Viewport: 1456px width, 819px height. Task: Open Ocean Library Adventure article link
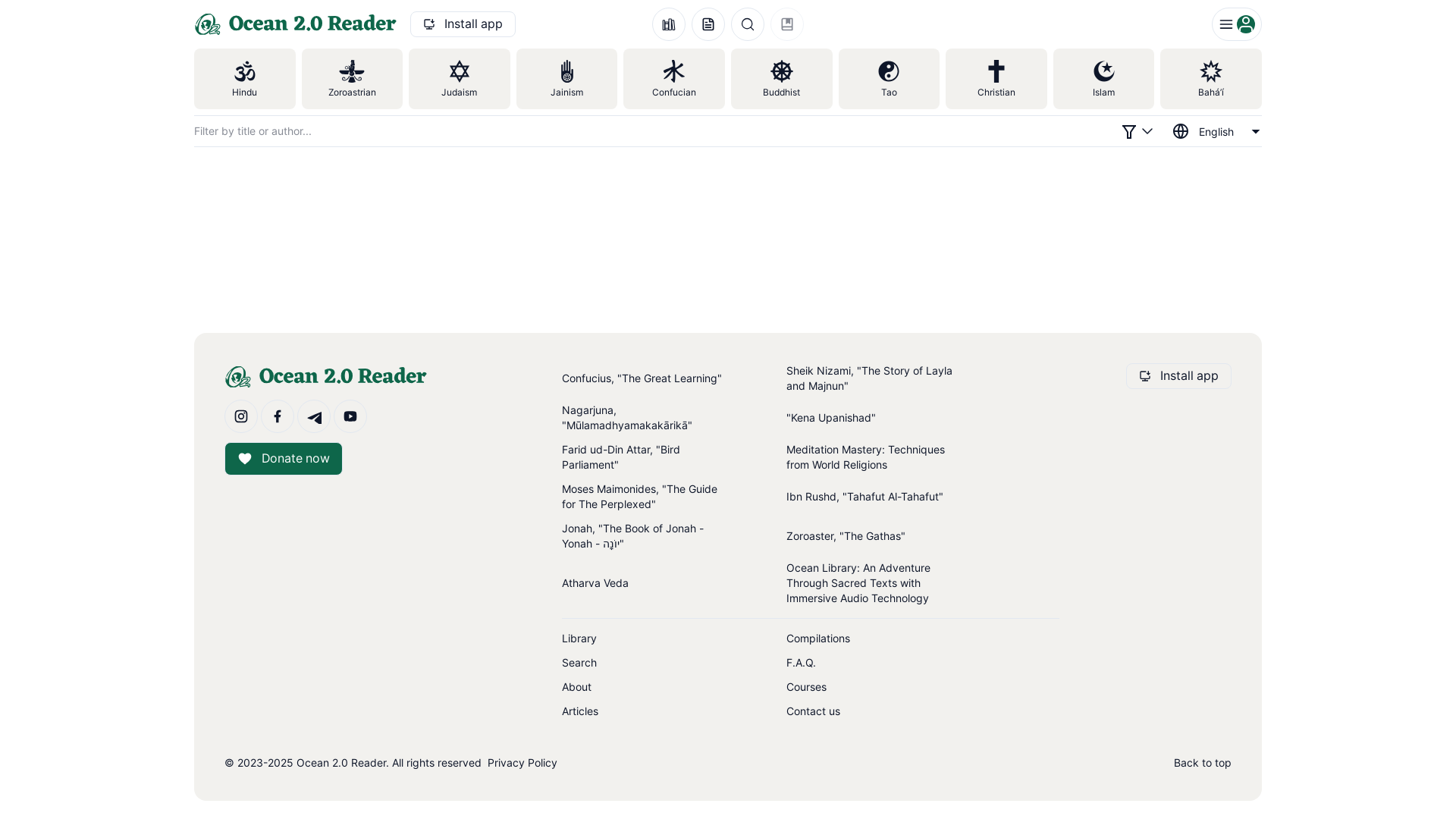pyautogui.click(x=858, y=583)
